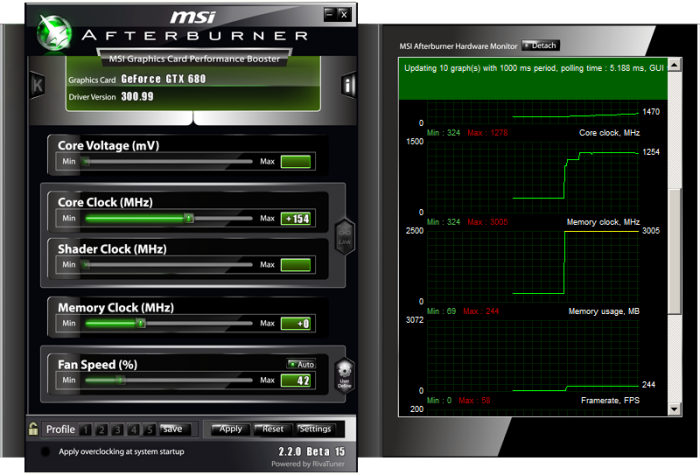Save the current profile

(172, 429)
